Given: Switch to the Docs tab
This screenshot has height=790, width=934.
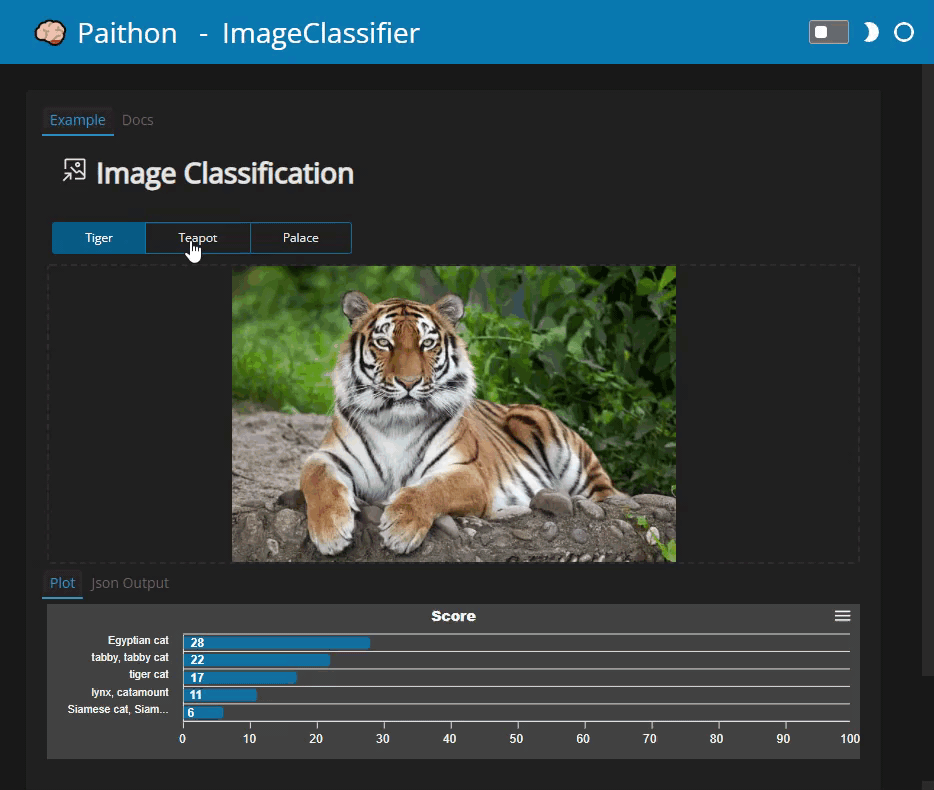Looking at the screenshot, I should (137, 120).
